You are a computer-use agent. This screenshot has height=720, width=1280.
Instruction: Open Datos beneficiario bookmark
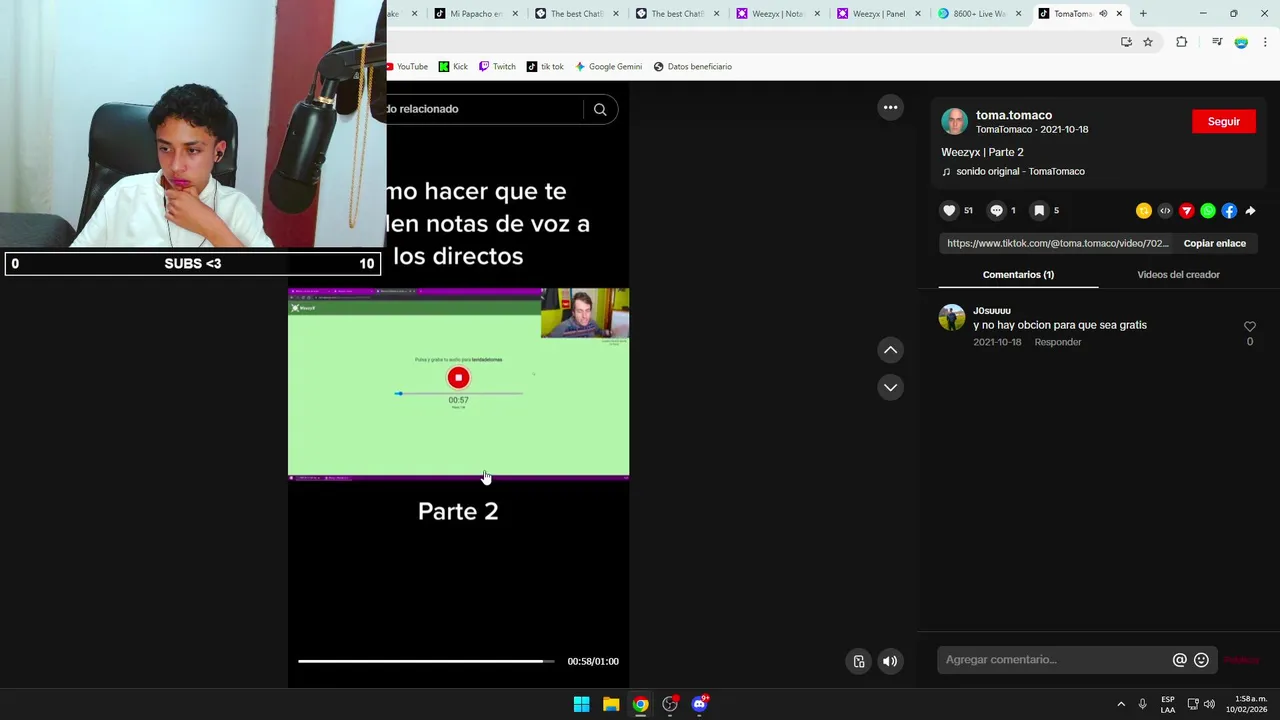(692, 67)
